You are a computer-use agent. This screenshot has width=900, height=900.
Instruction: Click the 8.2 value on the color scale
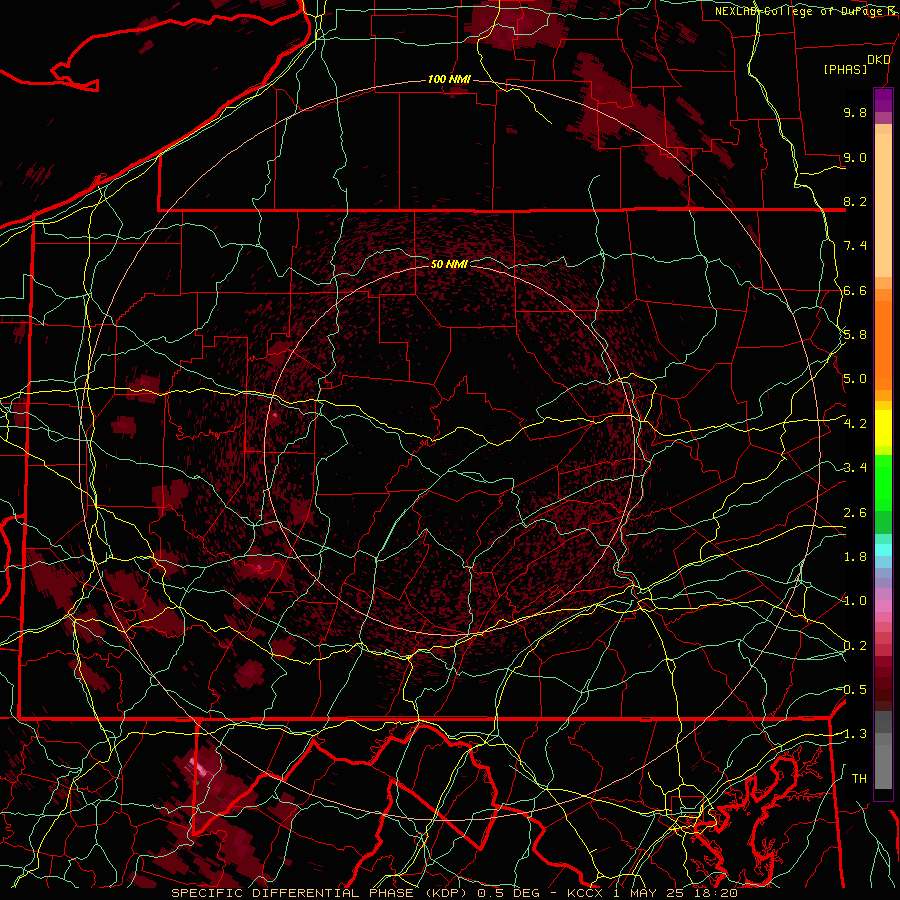tap(855, 201)
